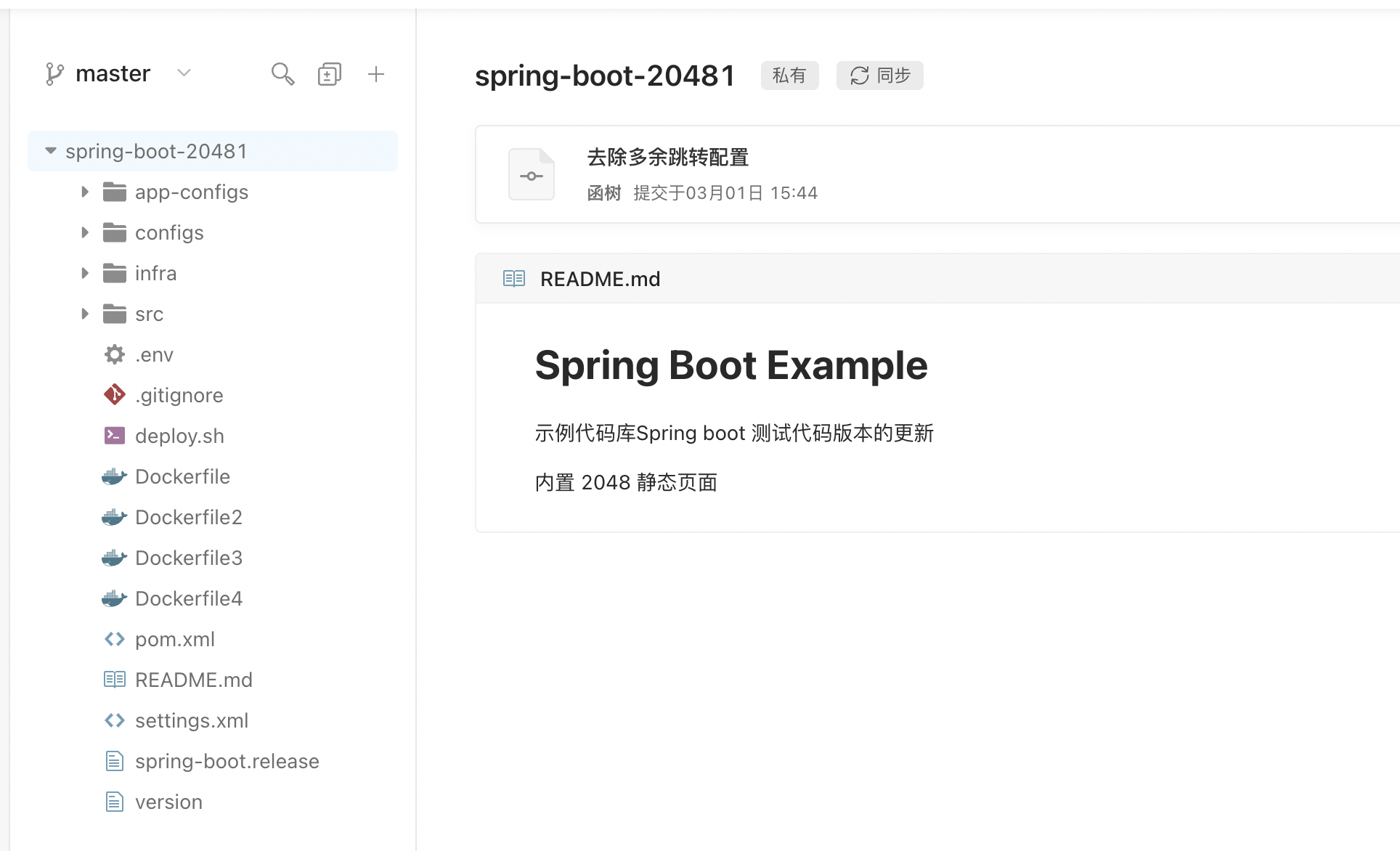
Task: Click the commit icon beside latest commit
Action: (x=532, y=175)
